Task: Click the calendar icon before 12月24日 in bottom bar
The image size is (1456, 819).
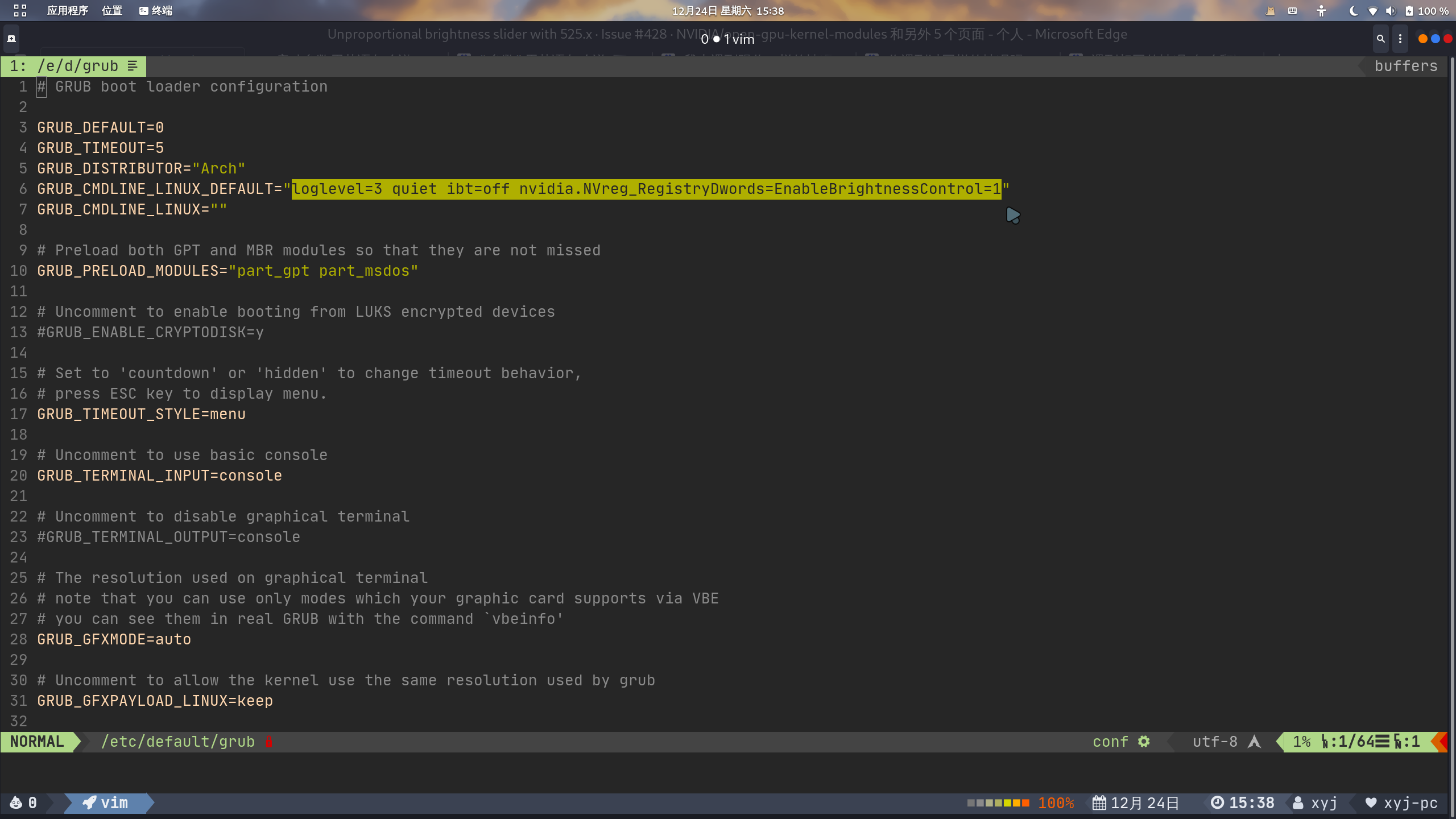Action: 1099,803
